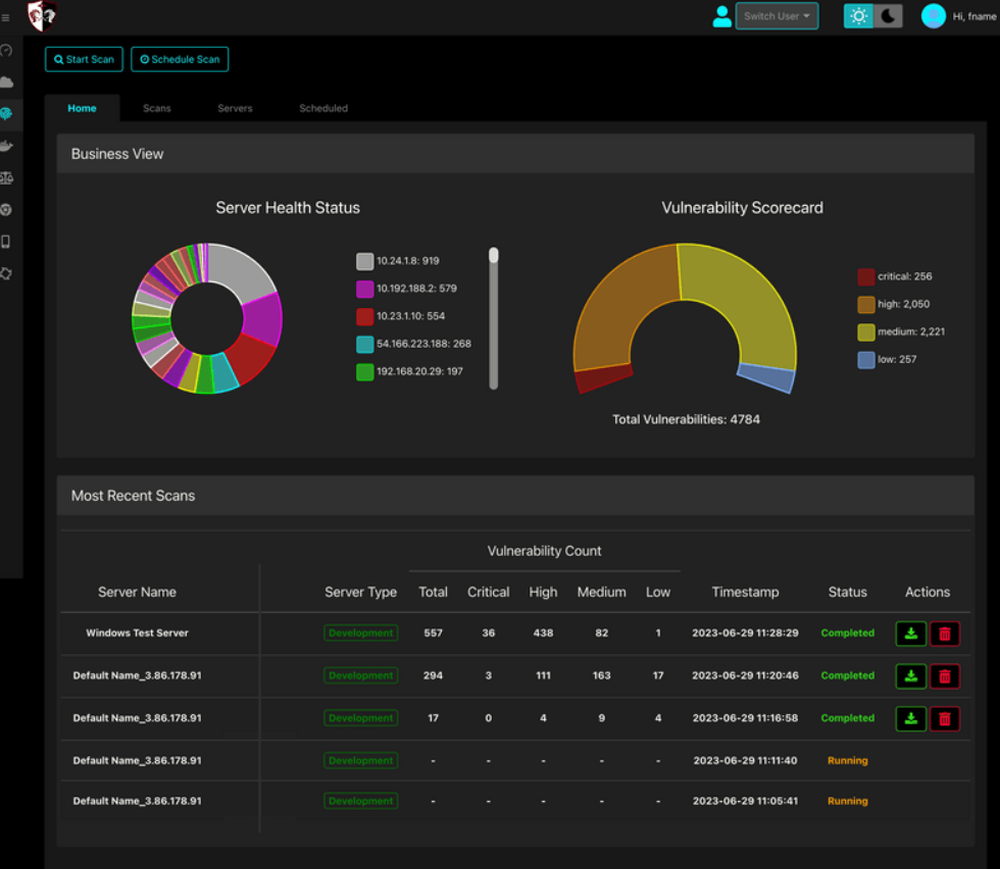Screen dimensions: 1000x869
Task: Click the profile avatar next to Hi, fname
Action: click(933, 16)
